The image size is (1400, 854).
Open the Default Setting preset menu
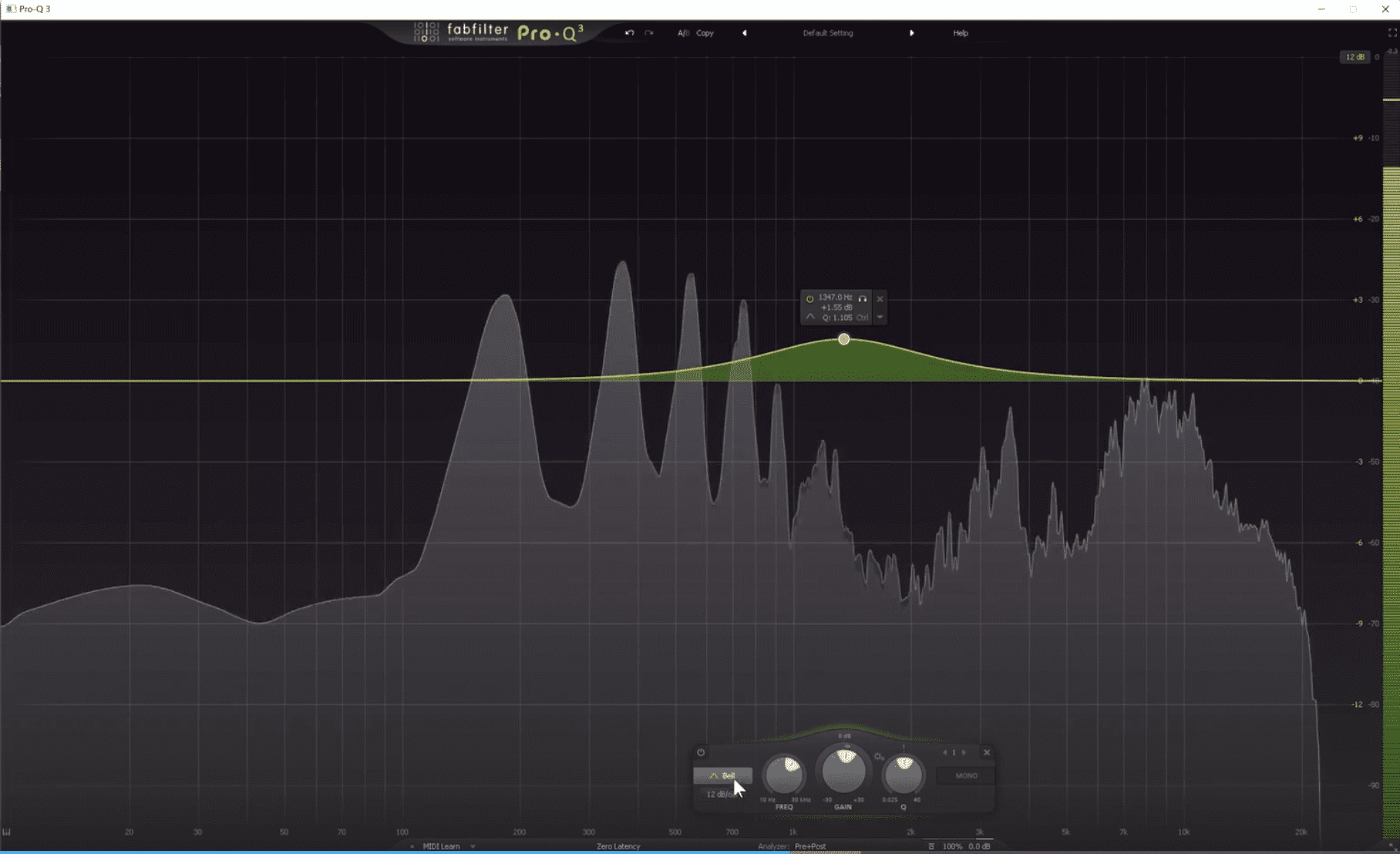coord(827,33)
